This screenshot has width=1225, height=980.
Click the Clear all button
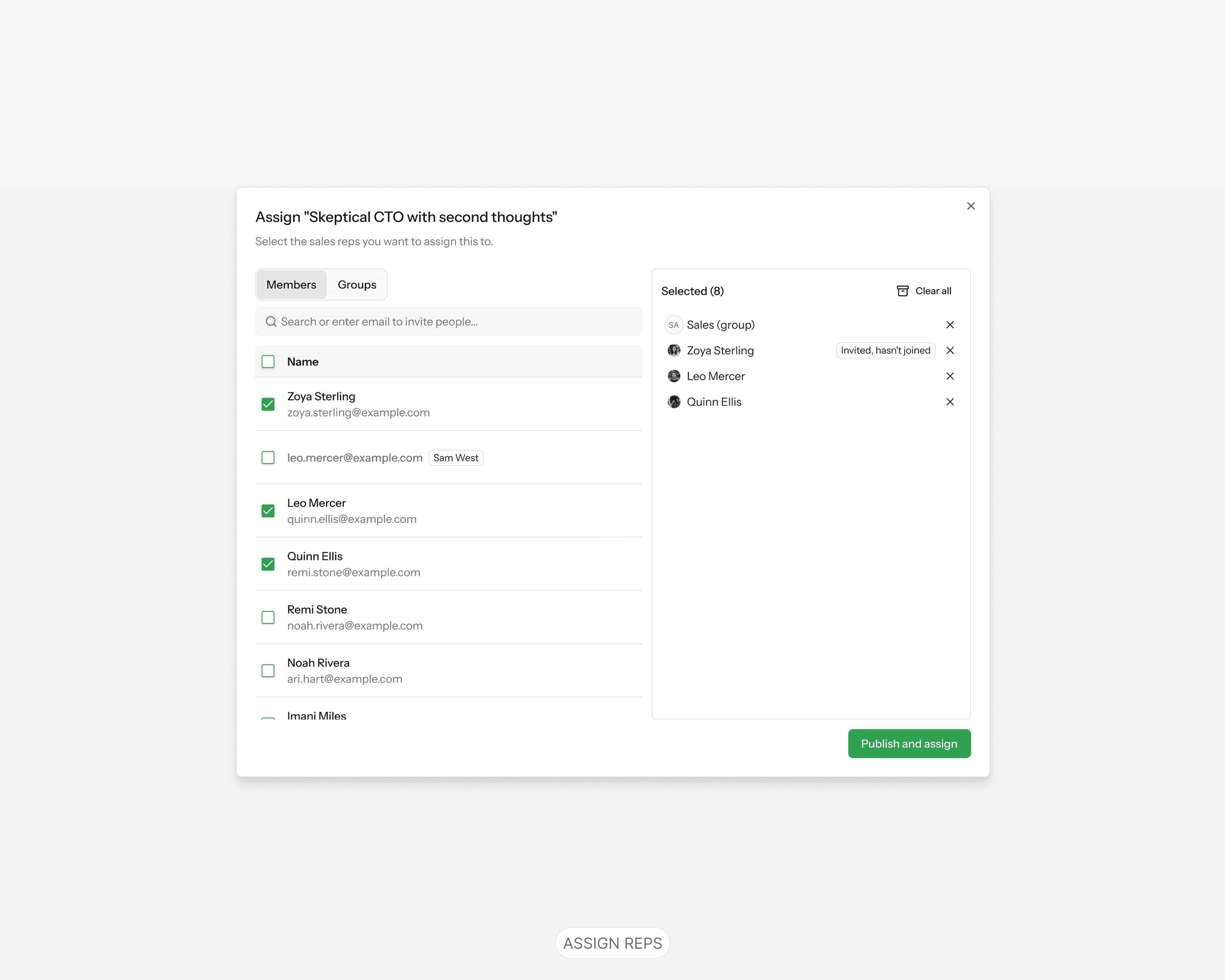click(932, 291)
